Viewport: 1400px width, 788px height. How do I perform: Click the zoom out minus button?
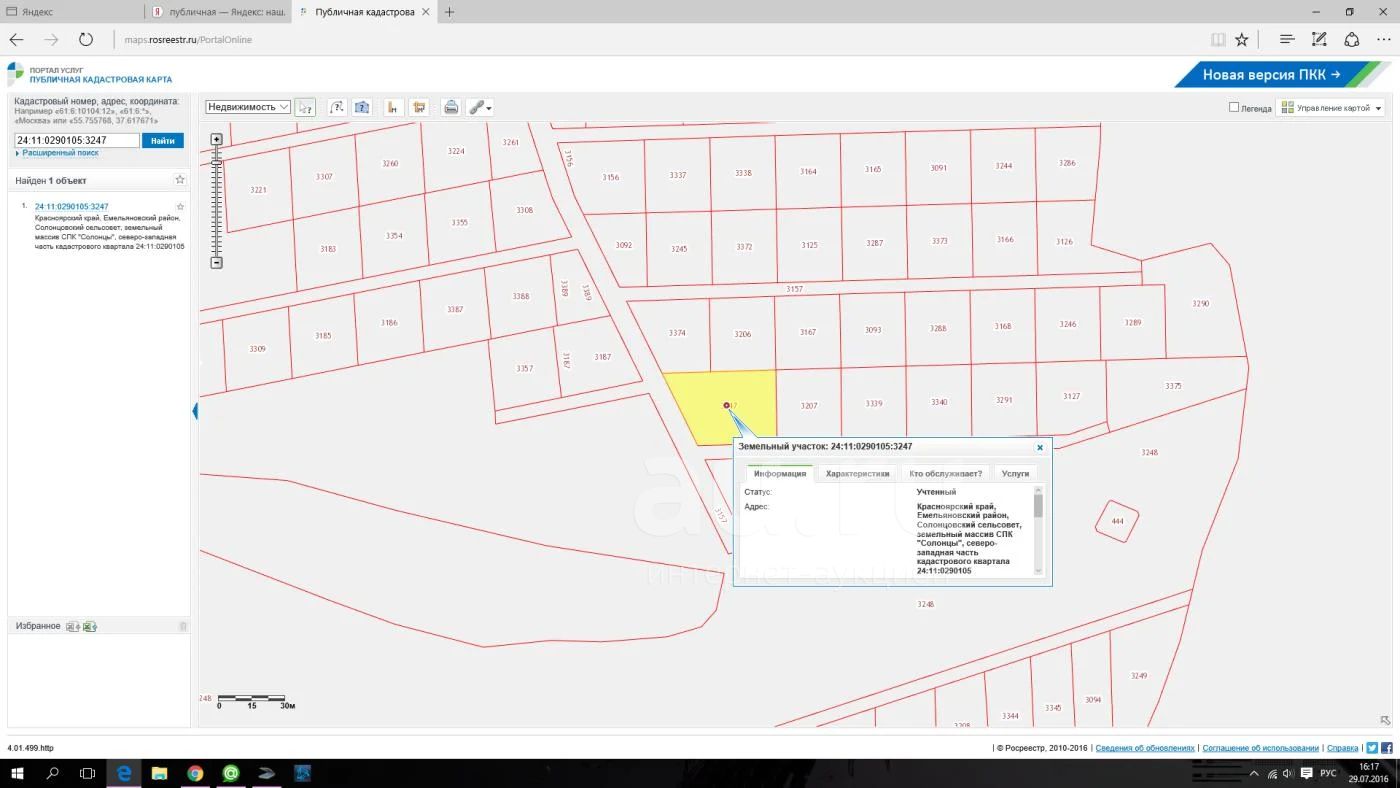216,263
